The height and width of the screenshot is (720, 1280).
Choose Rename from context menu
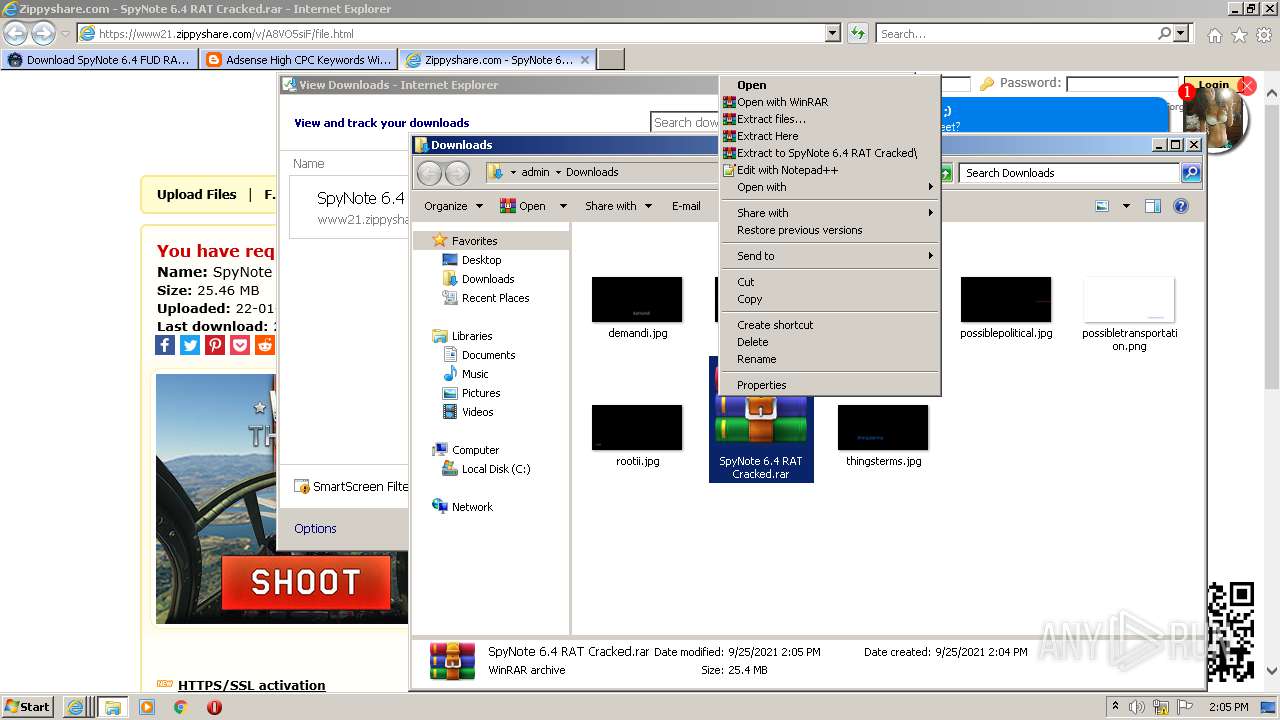pyautogui.click(x=830, y=359)
